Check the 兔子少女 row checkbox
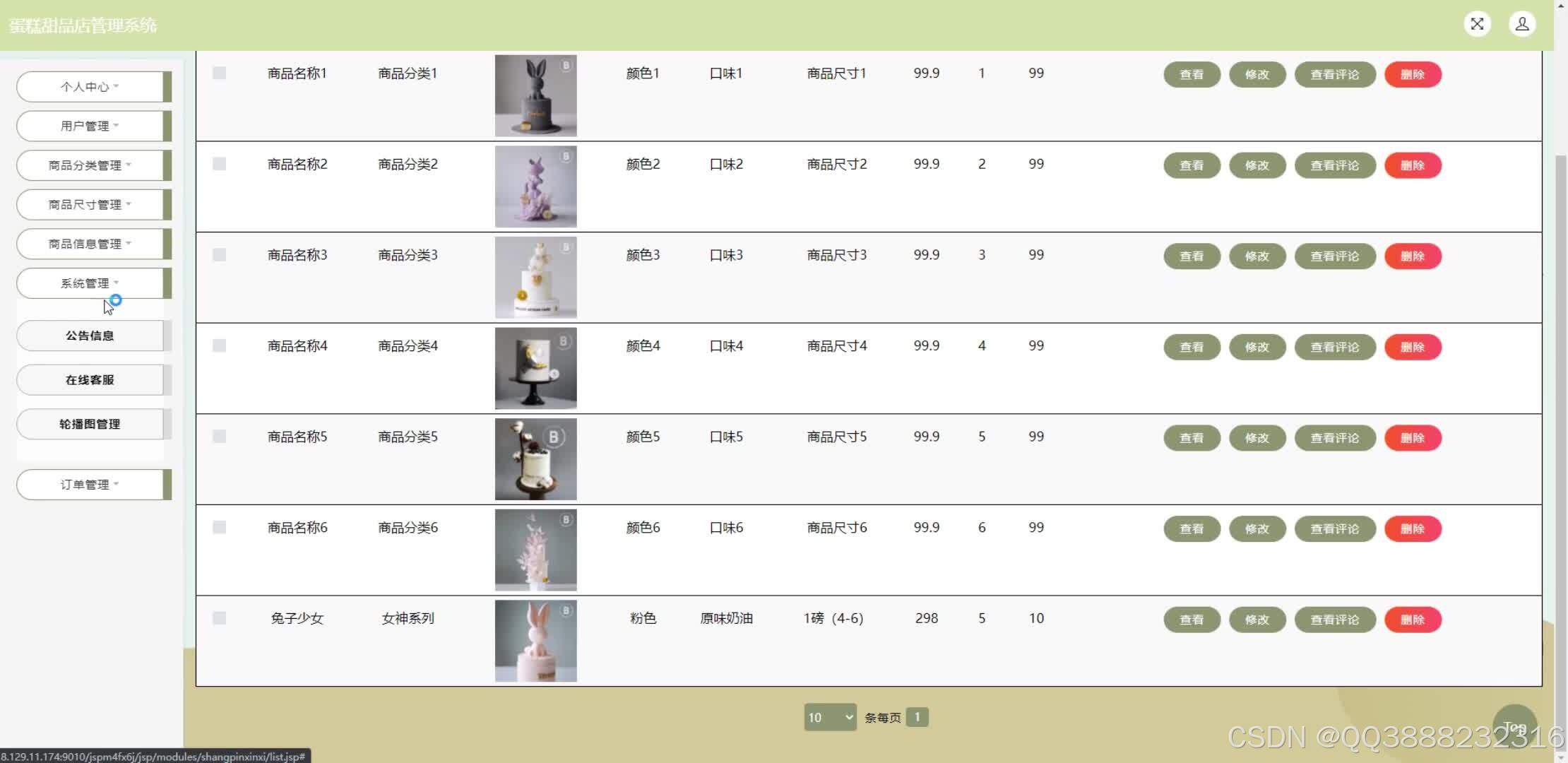This screenshot has width=1568, height=763. click(x=220, y=618)
